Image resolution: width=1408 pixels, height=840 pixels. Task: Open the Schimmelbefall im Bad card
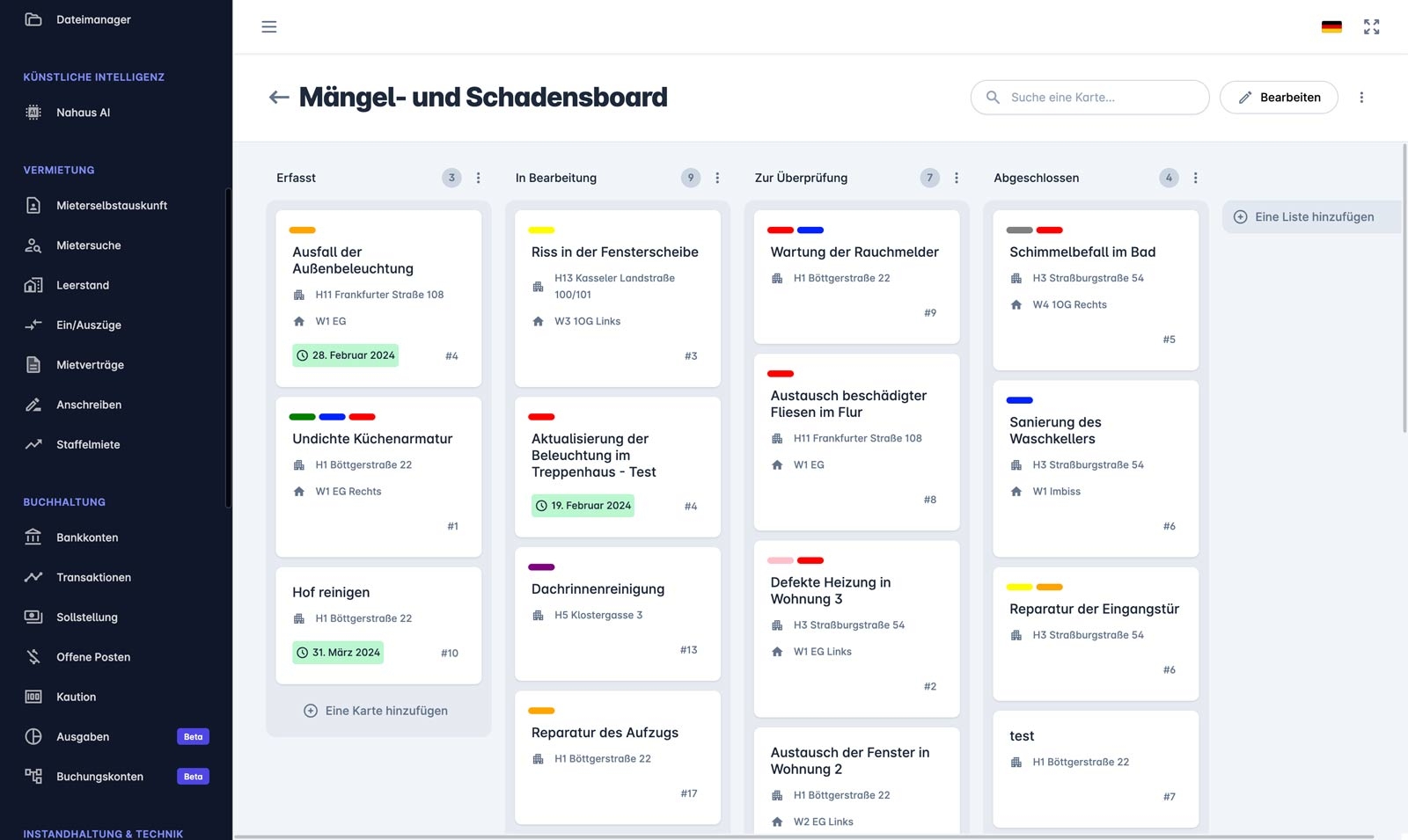pos(1082,252)
